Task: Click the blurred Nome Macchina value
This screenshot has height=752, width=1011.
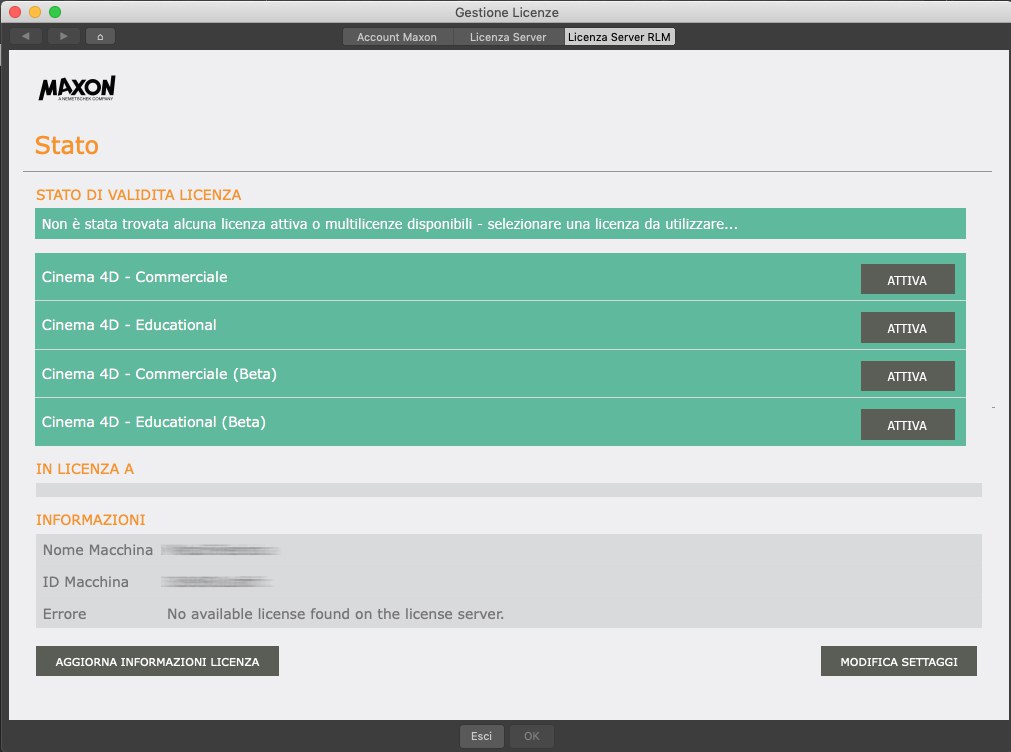Action: (x=220, y=550)
